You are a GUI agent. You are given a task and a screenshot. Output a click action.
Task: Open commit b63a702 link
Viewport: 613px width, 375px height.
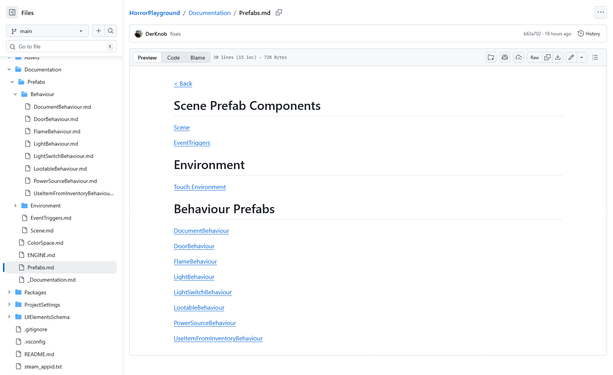pos(532,34)
